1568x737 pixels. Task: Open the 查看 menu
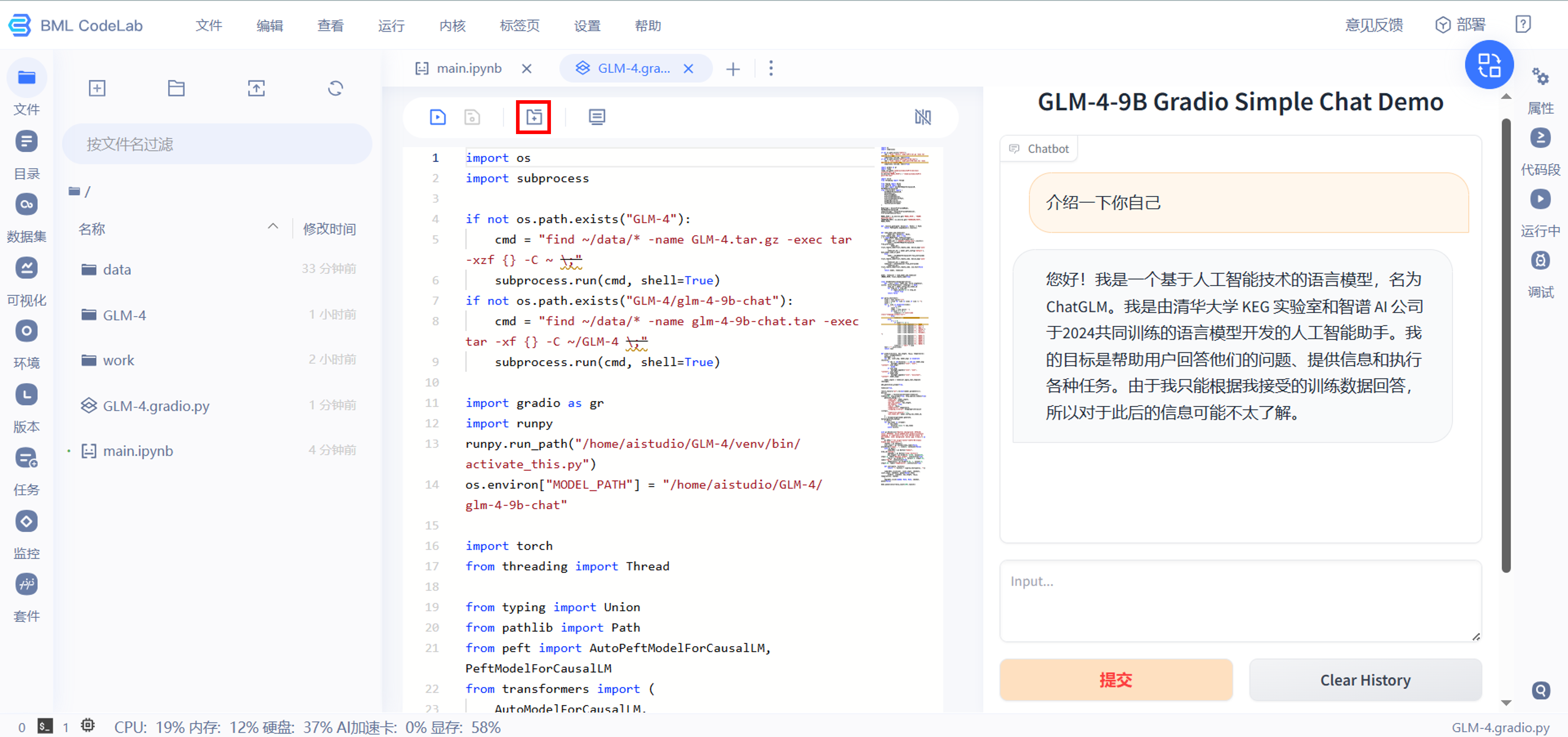(x=330, y=26)
